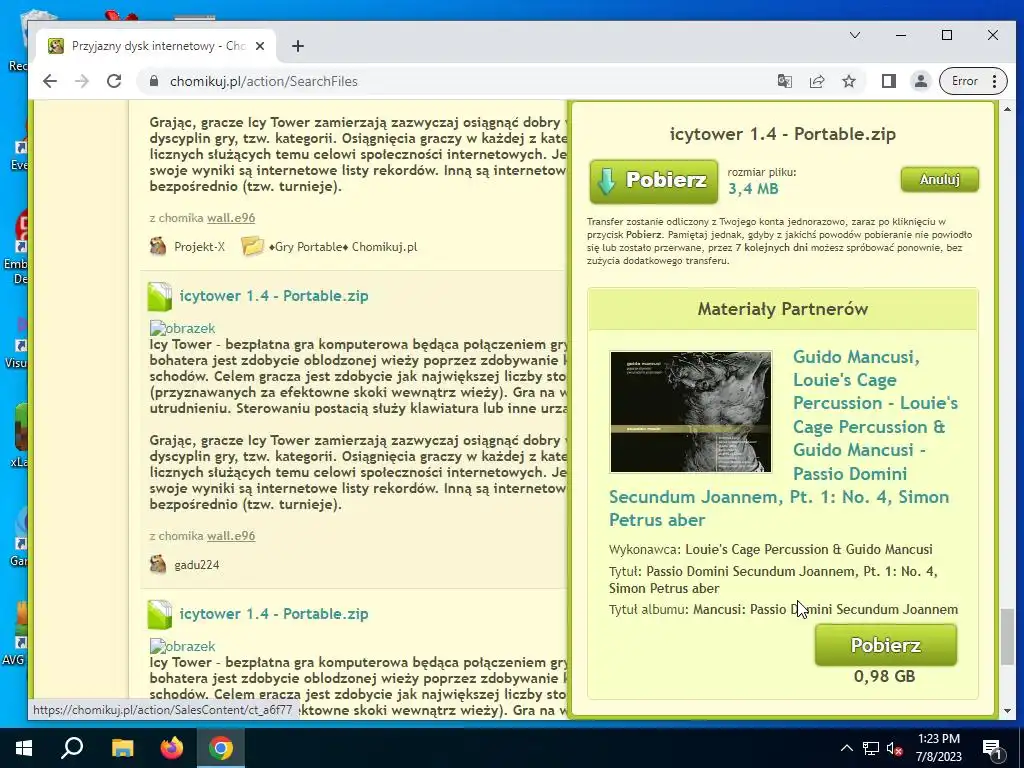Click the padlock site info icon
The width and height of the screenshot is (1024, 768).
click(x=153, y=81)
